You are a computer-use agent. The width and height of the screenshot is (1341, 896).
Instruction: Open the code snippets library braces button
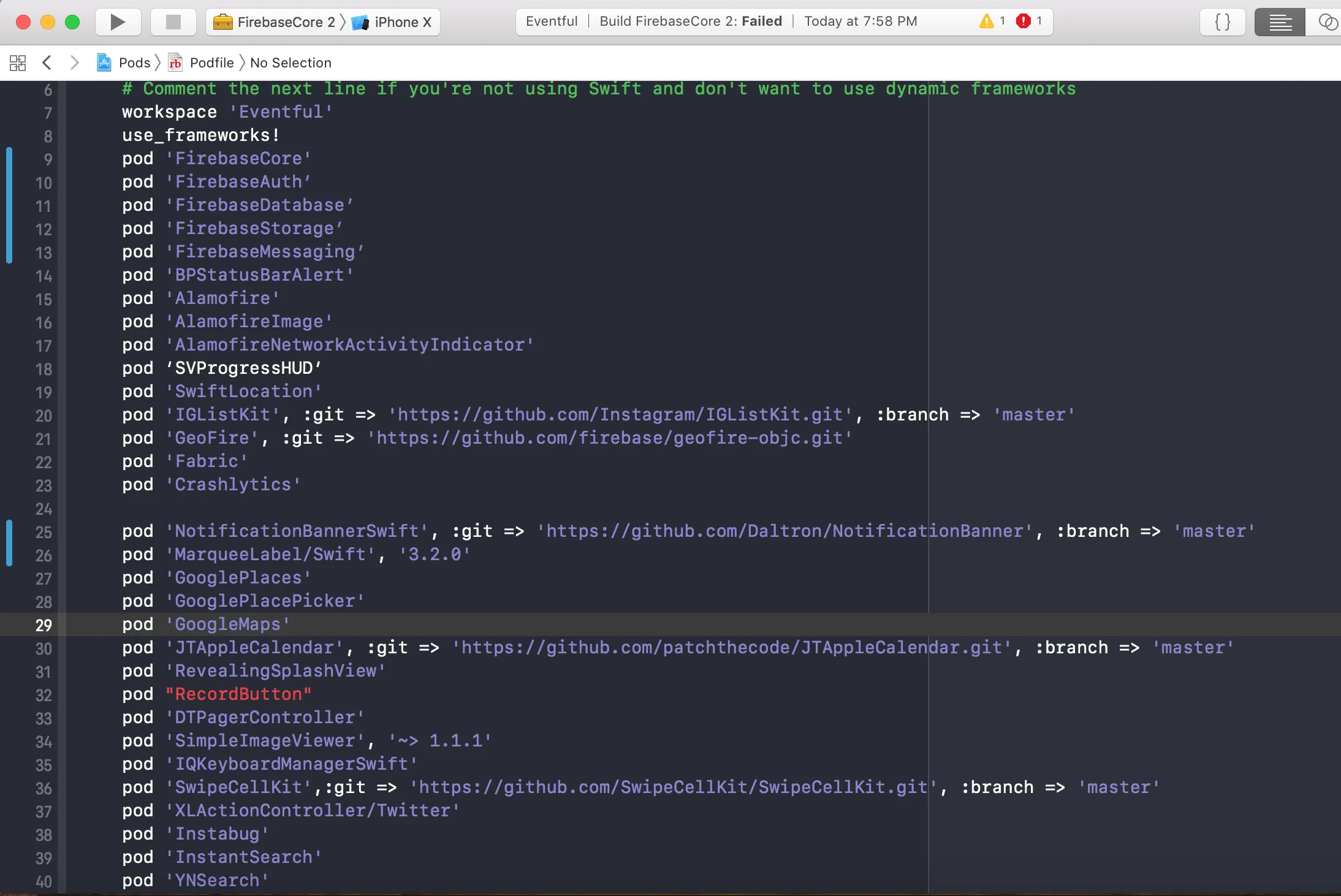tap(1222, 22)
